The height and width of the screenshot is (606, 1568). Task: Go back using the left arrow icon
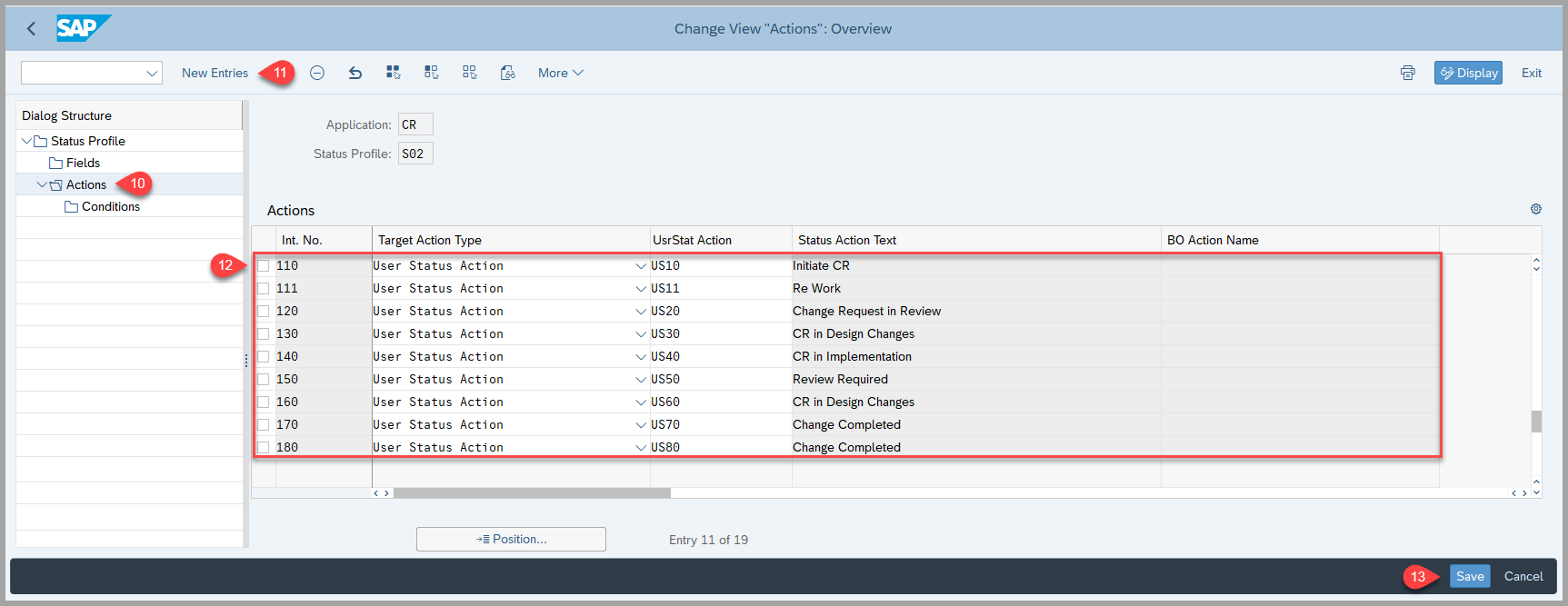(32, 28)
